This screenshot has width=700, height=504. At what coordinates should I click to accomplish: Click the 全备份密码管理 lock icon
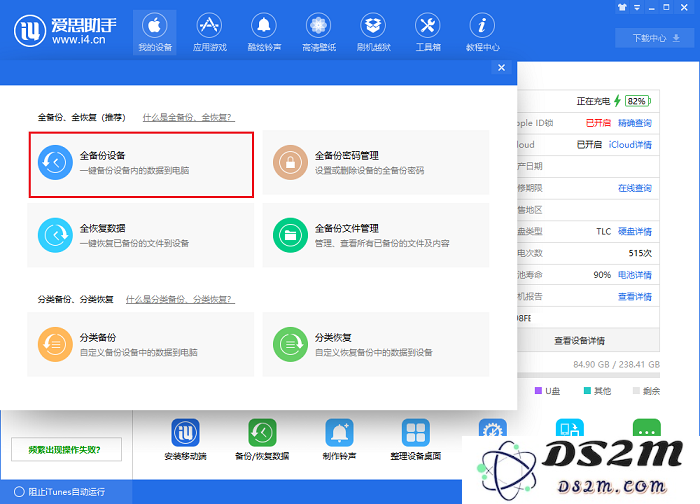point(290,162)
